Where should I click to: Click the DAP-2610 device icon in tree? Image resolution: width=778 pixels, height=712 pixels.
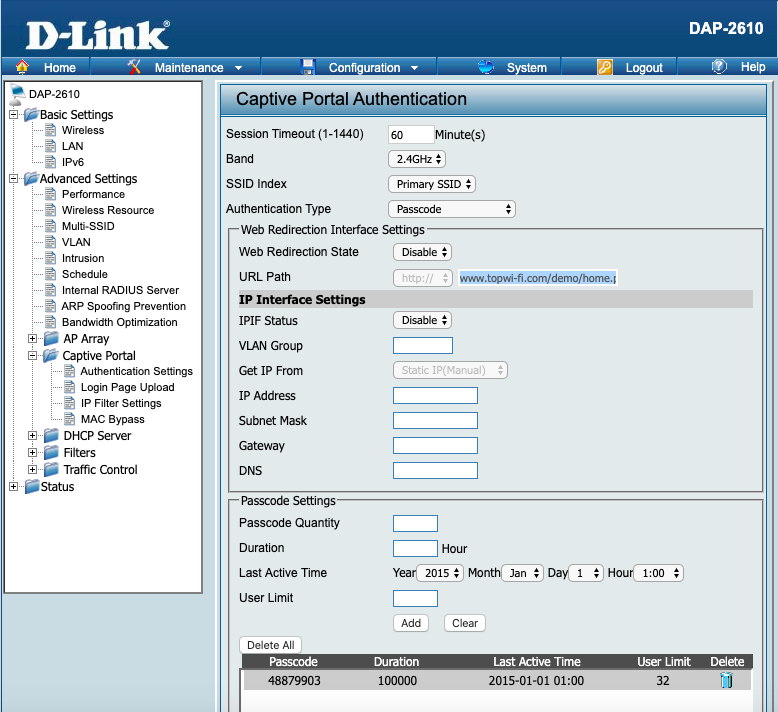tap(17, 93)
